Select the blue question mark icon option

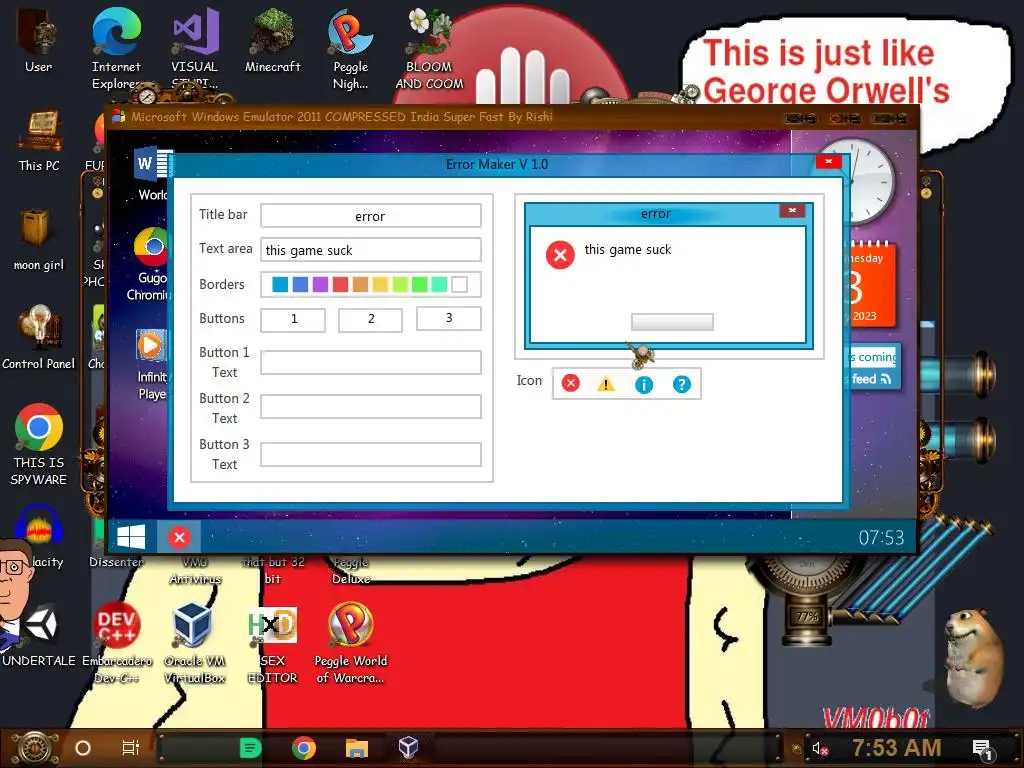pyautogui.click(x=681, y=384)
